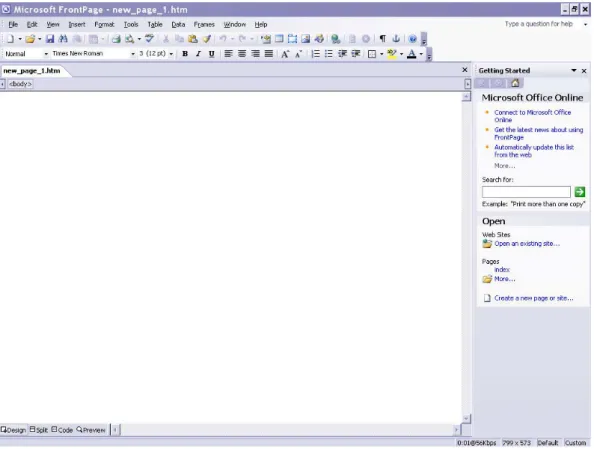Run the Spelling check icon

pos(150,39)
